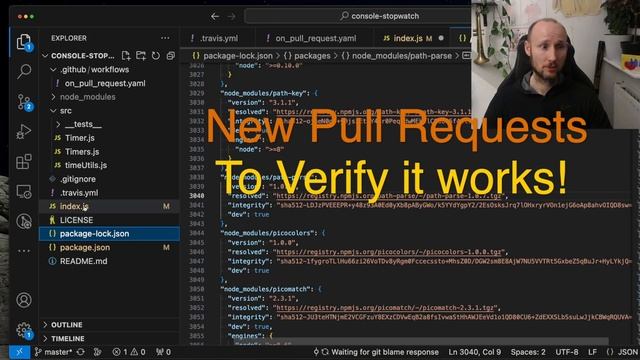Click the ports forwarded indicator showing 0
Screen dimensions: 640x360
163,352
